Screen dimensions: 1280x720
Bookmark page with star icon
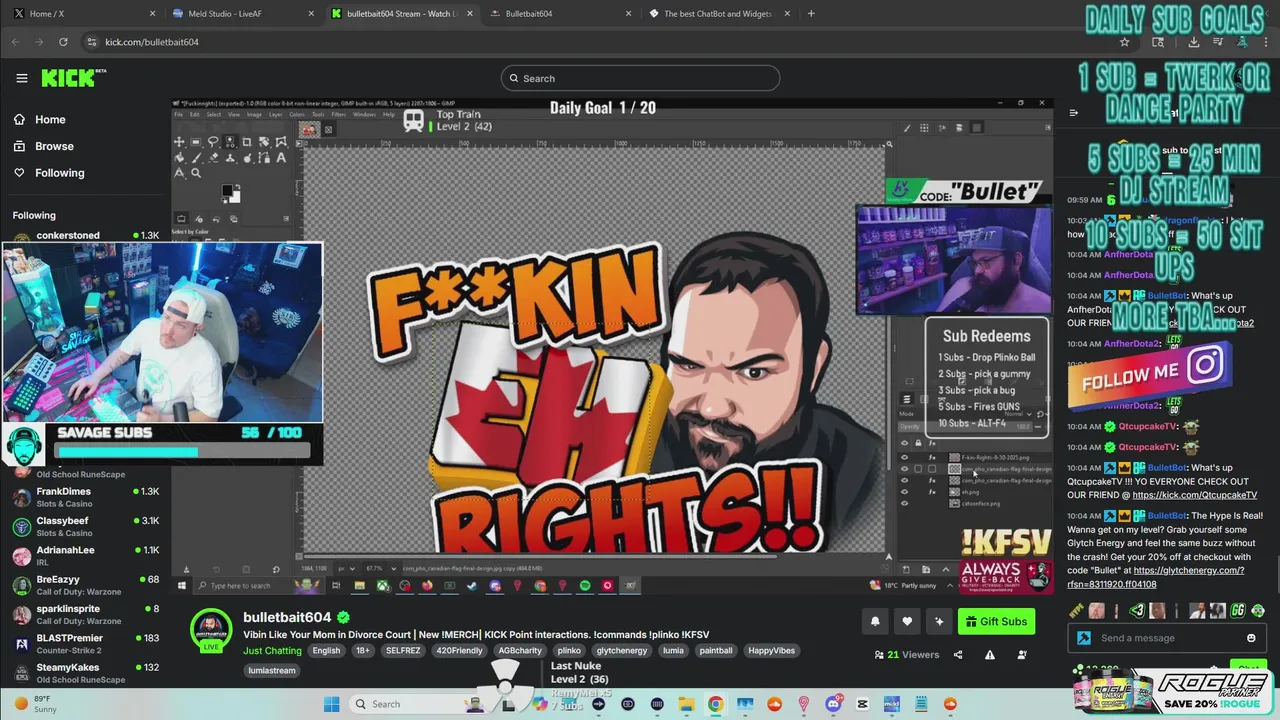[1124, 42]
